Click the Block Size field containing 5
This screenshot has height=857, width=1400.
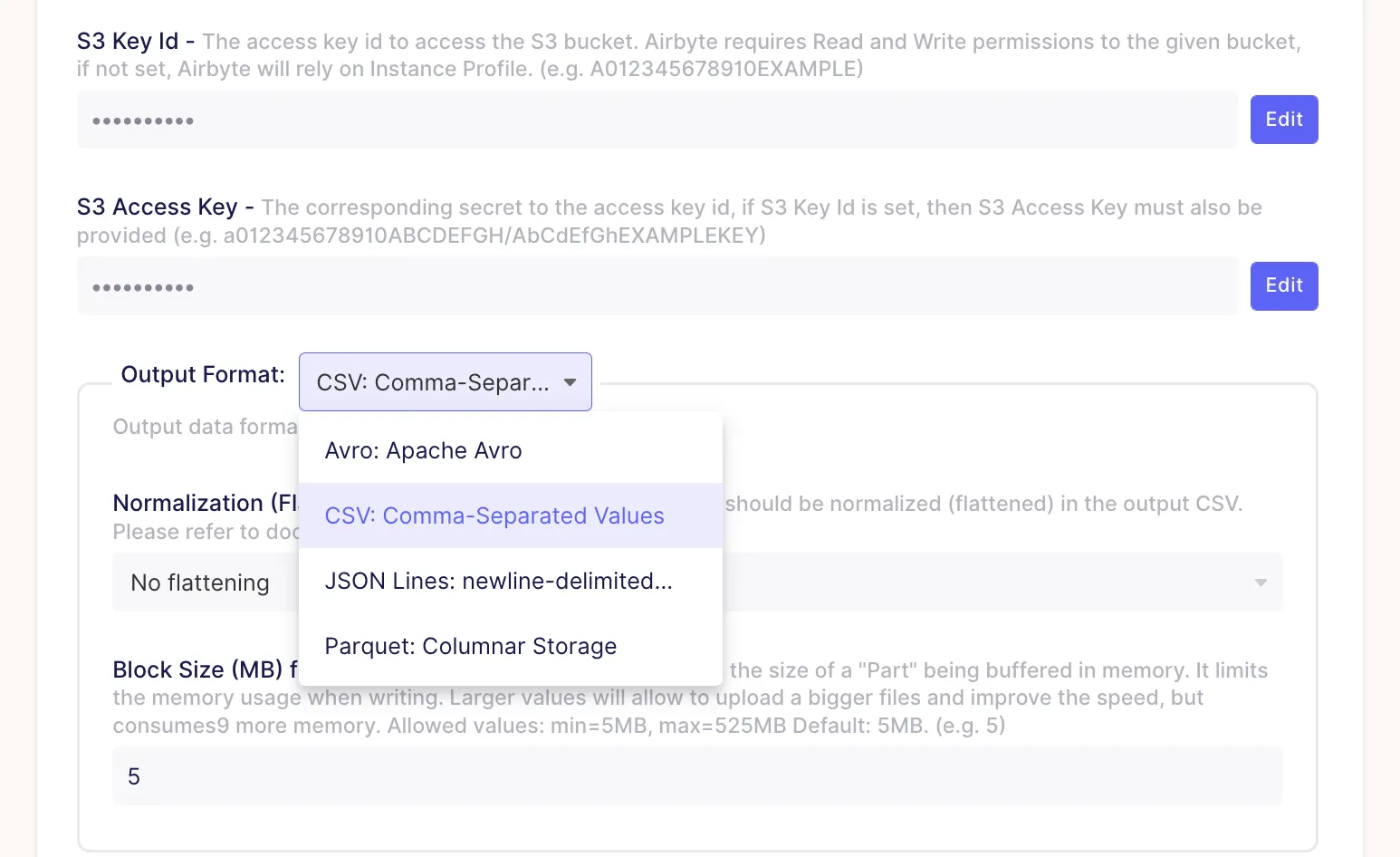click(697, 776)
